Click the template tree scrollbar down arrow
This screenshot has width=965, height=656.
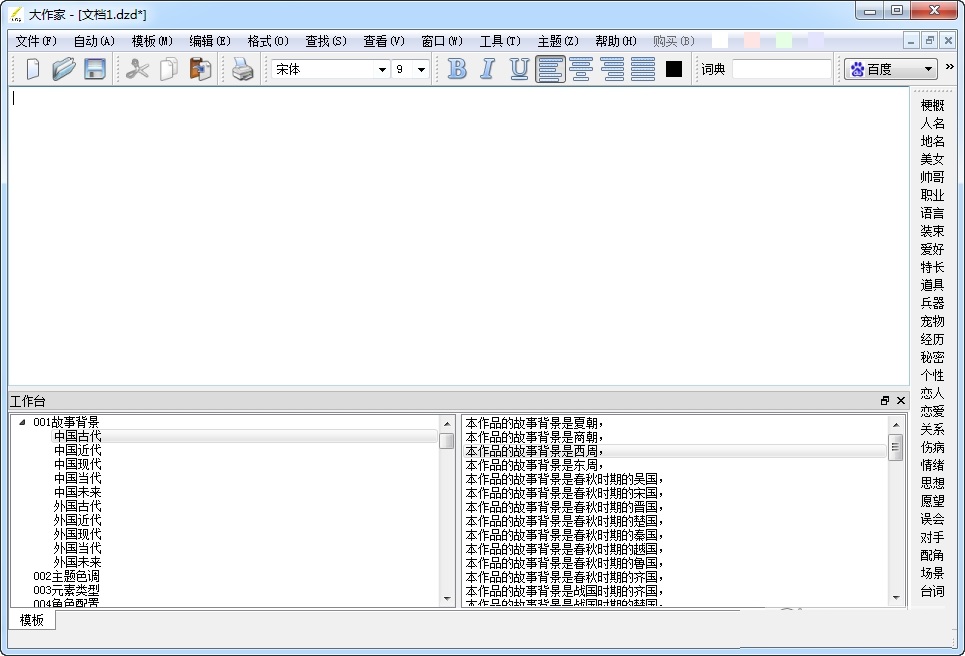click(447, 598)
